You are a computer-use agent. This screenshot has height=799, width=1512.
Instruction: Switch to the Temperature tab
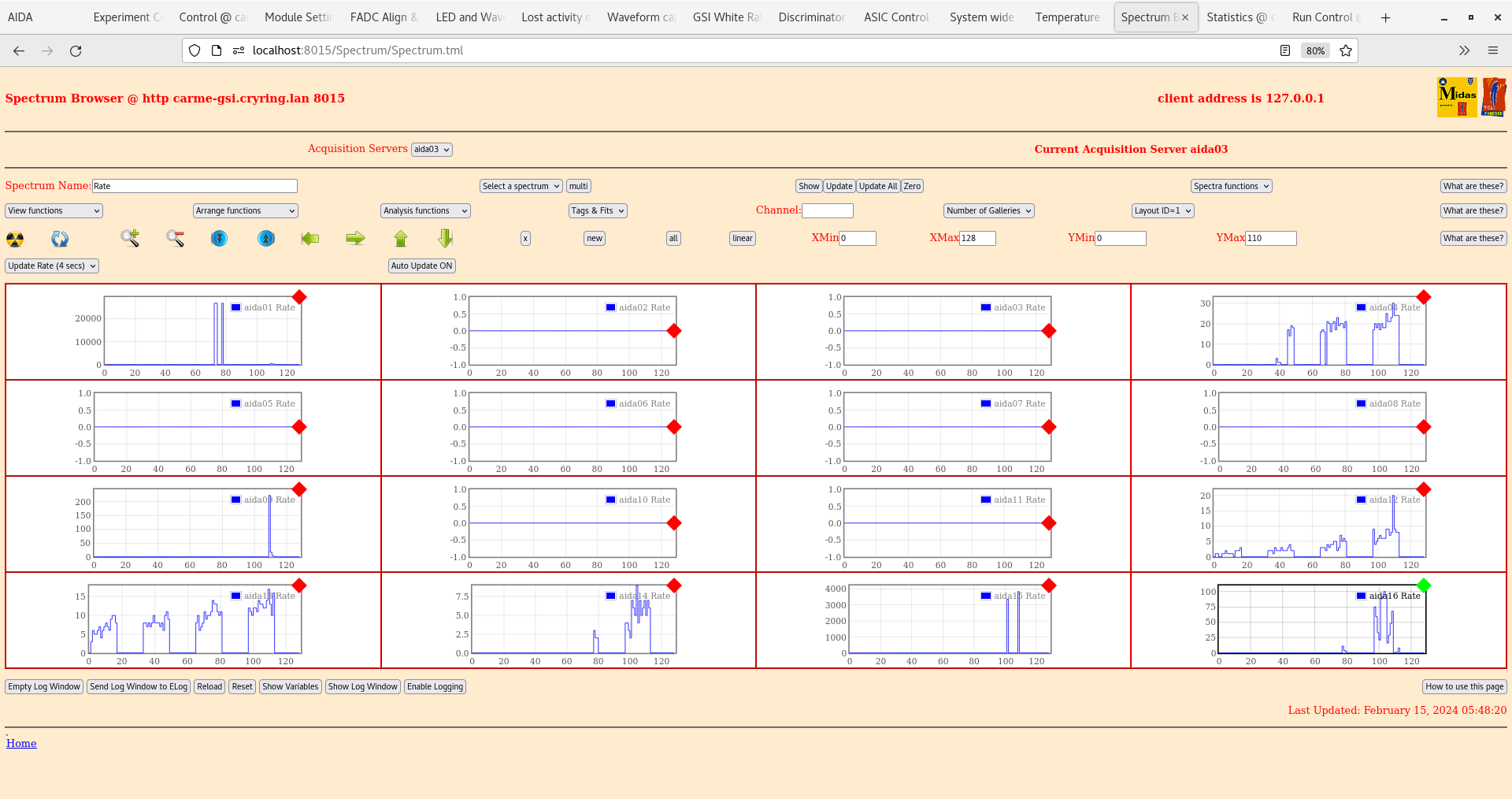tap(1067, 17)
